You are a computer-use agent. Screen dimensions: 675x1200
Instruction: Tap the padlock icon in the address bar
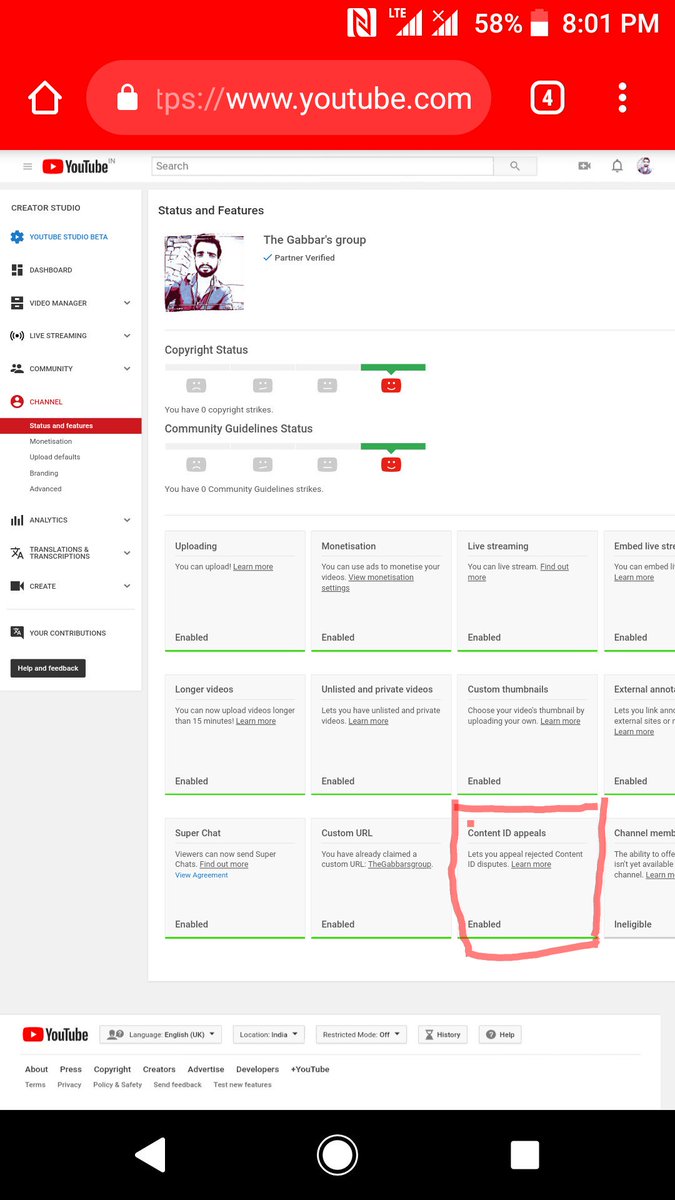click(127, 98)
